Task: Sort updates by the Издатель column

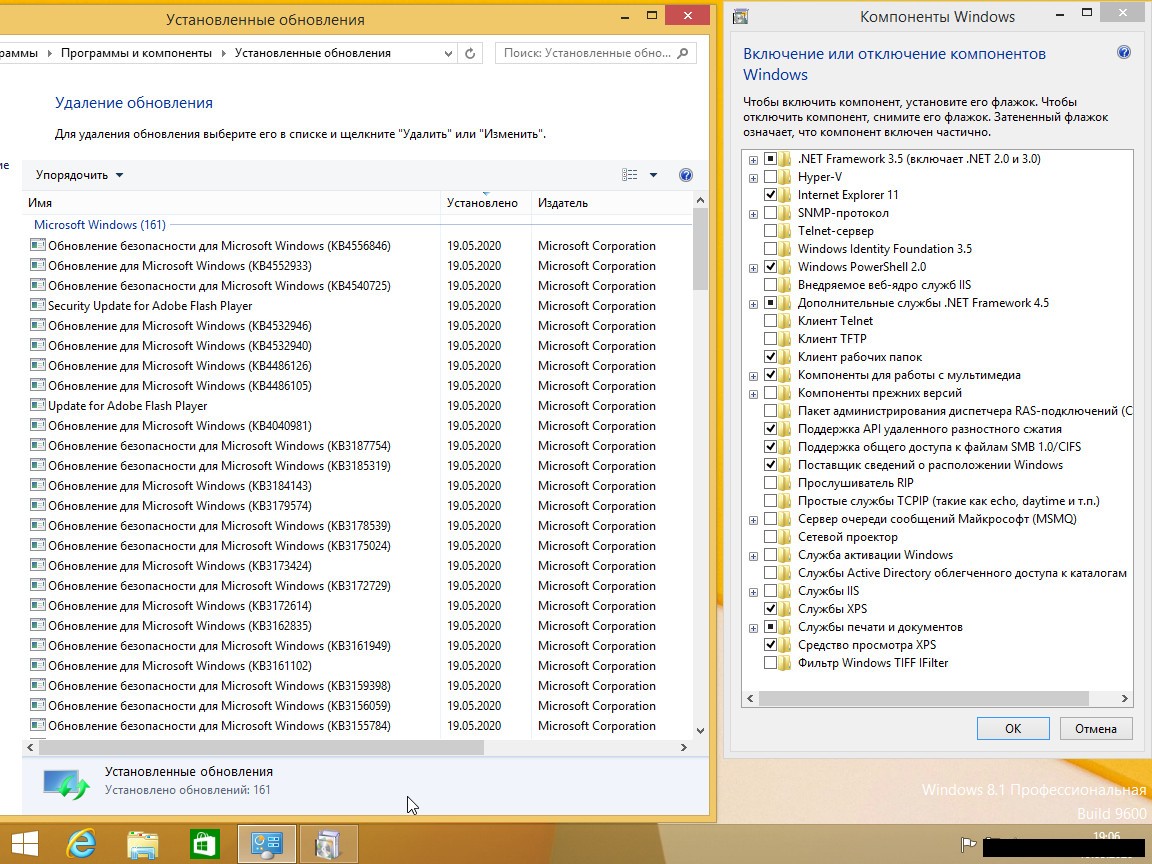Action: pyautogui.click(x=611, y=203)
